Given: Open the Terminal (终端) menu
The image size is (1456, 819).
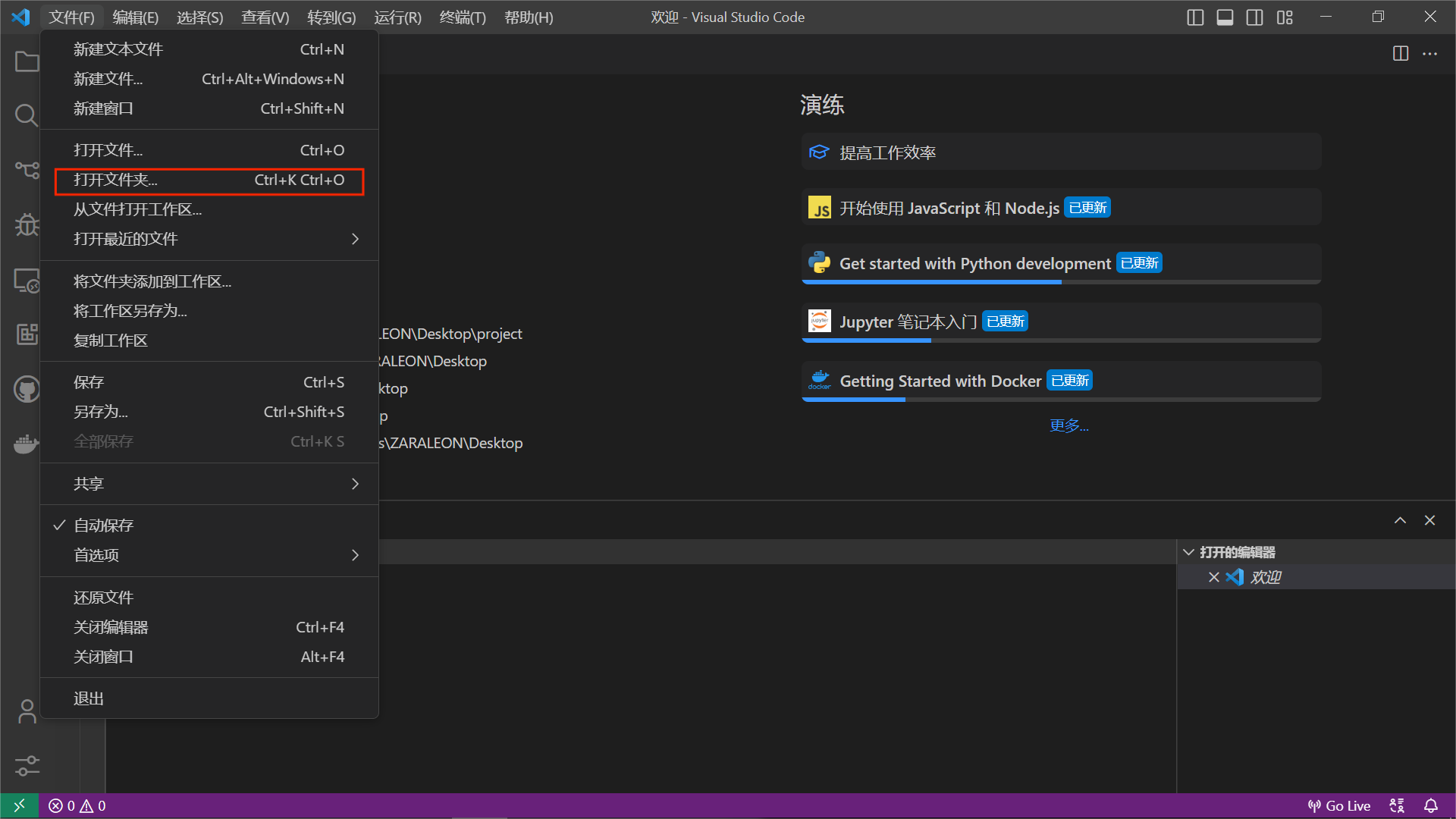Looking at the screenshot, I should tap(462, 17).
